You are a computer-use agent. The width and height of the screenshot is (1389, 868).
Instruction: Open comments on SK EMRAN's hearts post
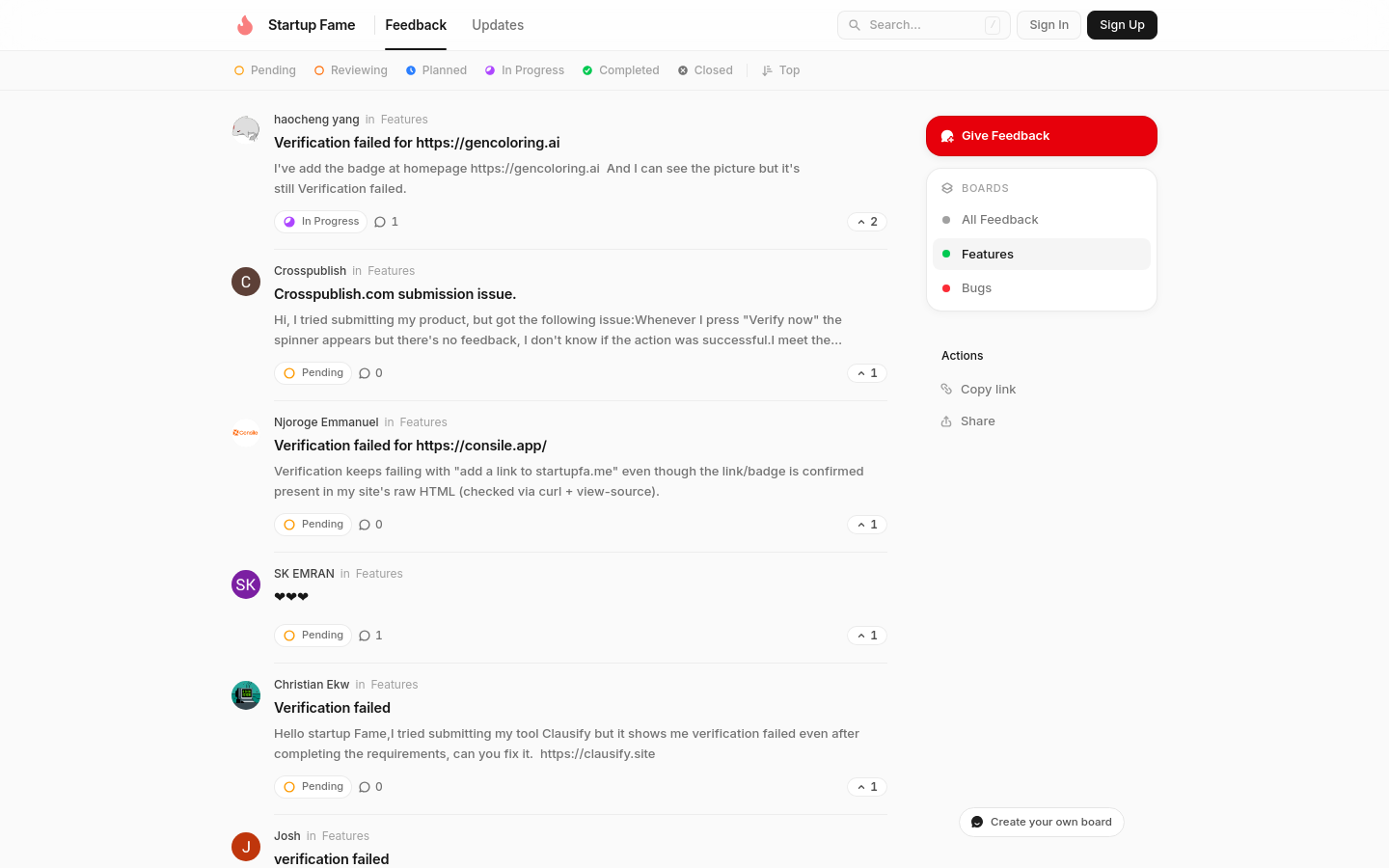[371, 636]
